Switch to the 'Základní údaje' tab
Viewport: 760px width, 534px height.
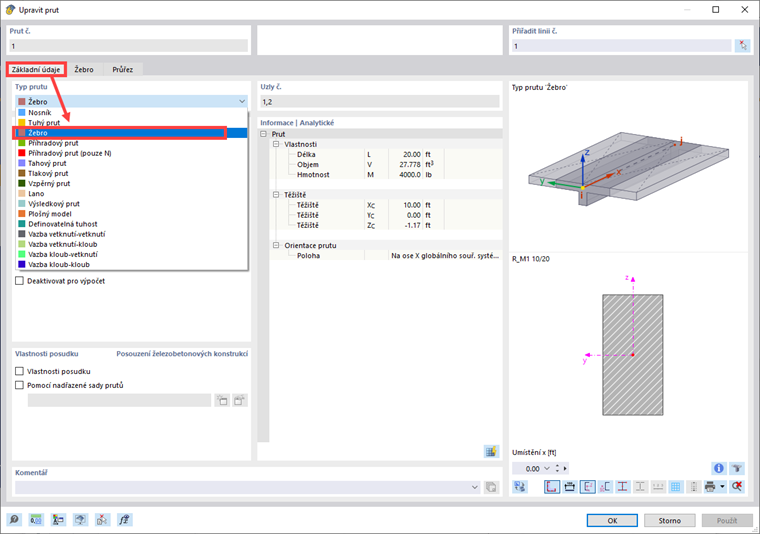point(36,69)
